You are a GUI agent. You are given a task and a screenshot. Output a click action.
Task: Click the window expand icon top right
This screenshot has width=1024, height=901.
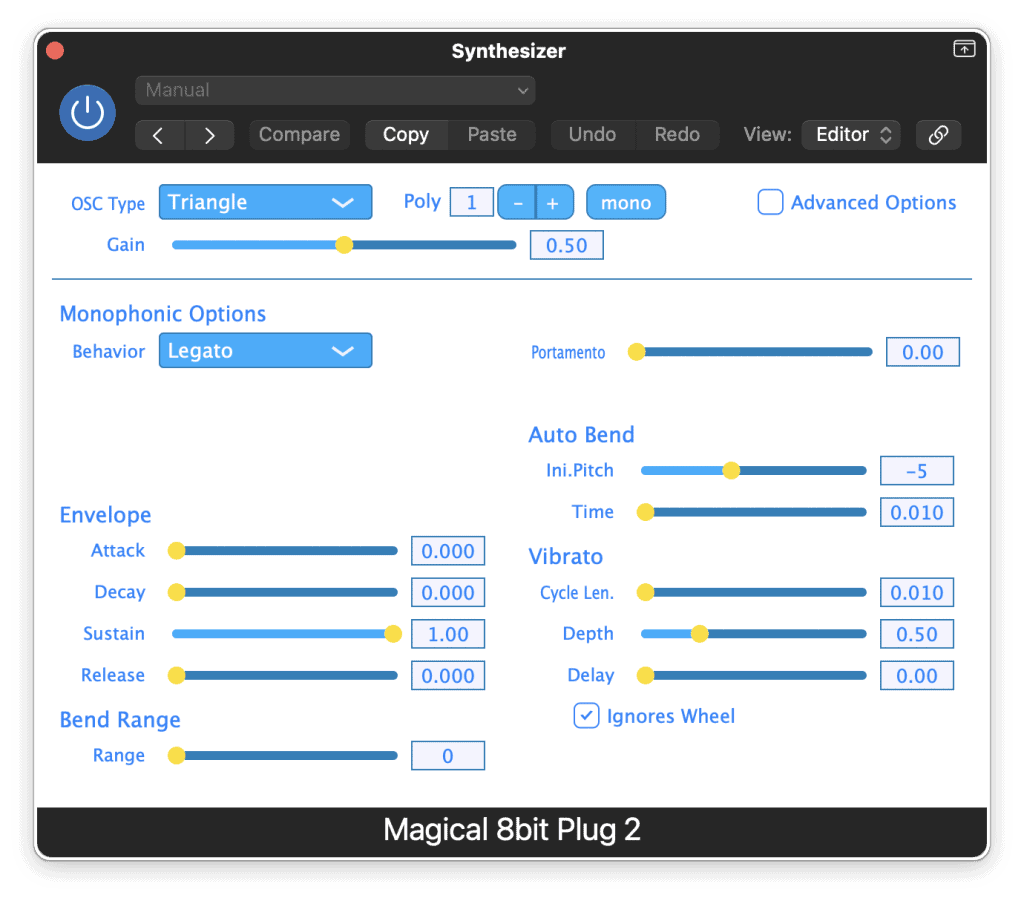[964, 49]
